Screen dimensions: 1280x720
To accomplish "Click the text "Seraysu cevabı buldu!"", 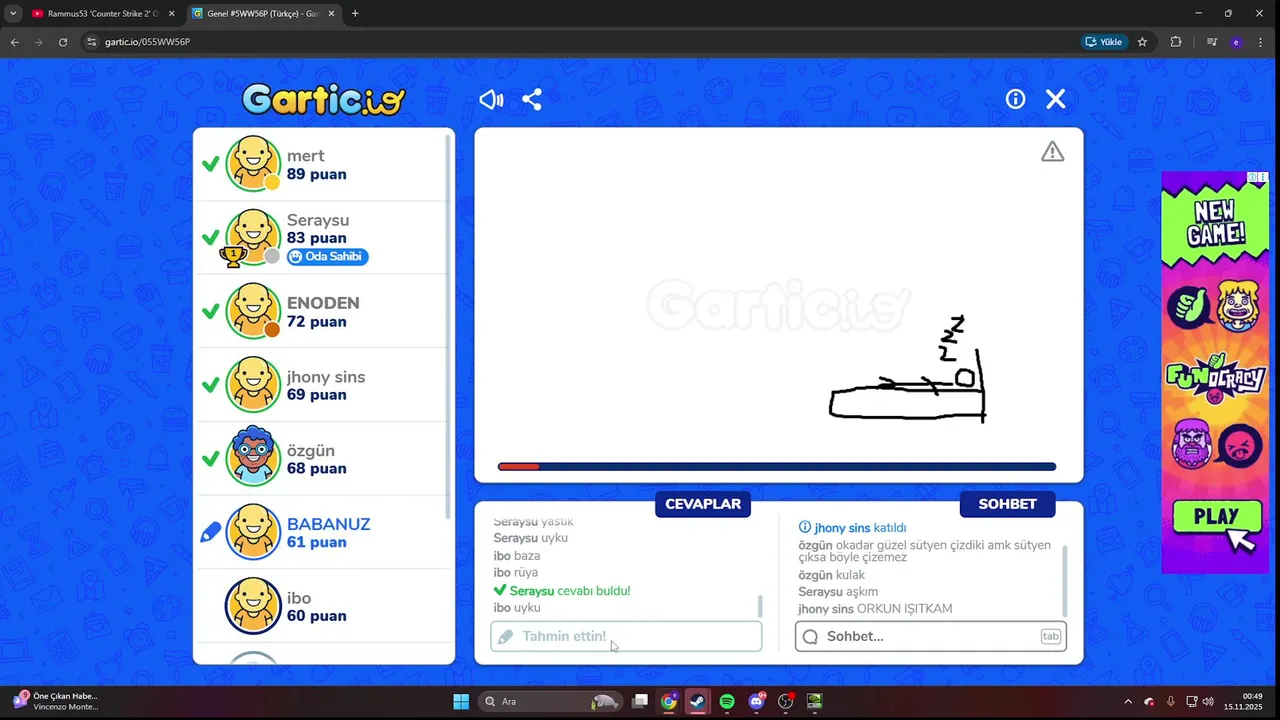I will click(570, 591).
